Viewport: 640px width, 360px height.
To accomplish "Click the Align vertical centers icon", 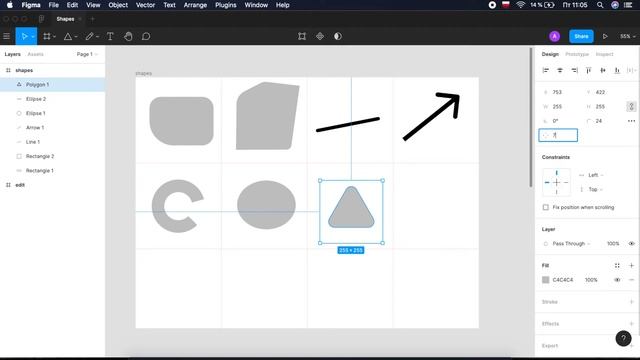I will 603,70.
